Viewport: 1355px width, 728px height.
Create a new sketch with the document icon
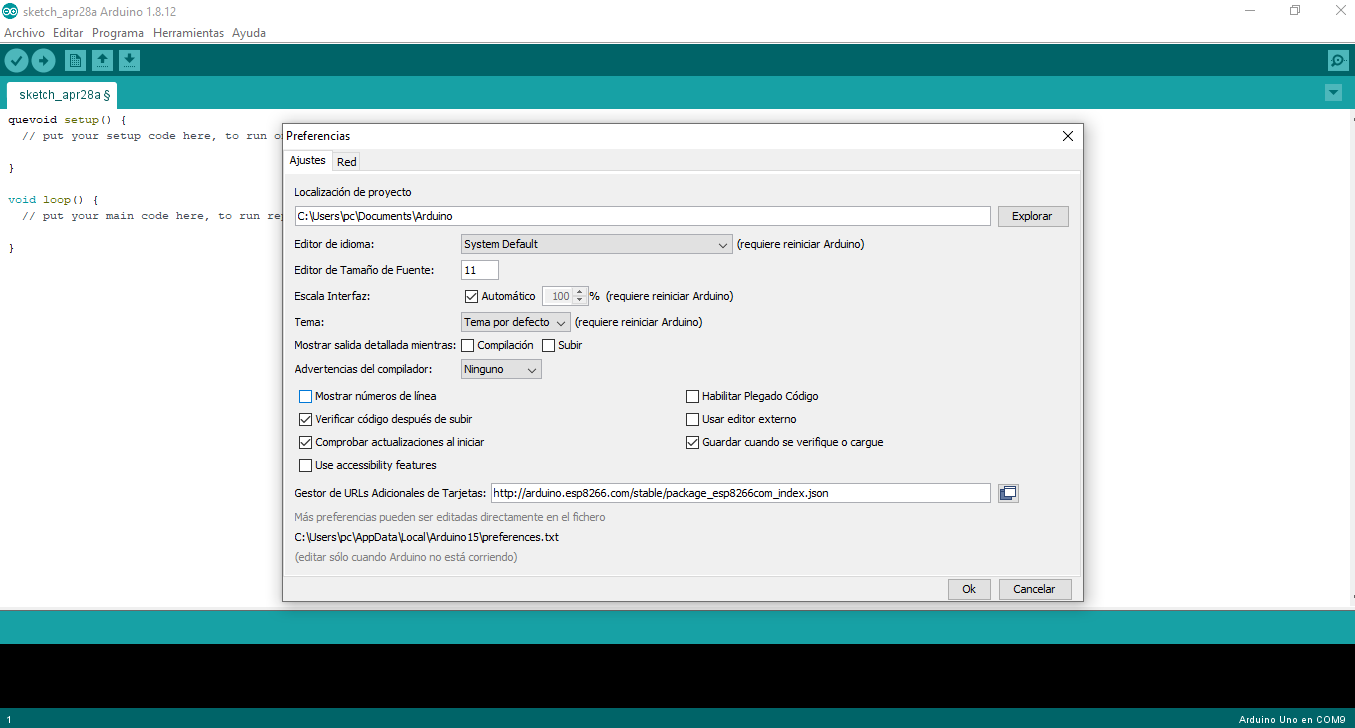coord(75,61)
